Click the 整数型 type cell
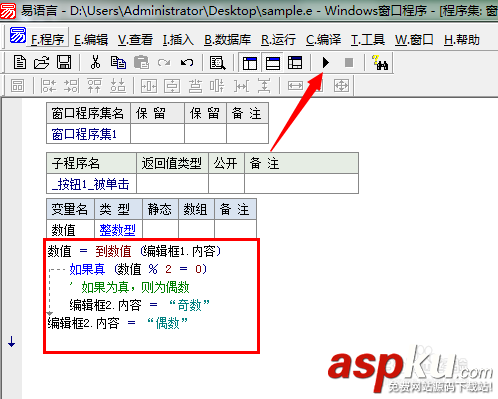The height and width of the screenshot is (399, 498). click(x=118, y=230)
